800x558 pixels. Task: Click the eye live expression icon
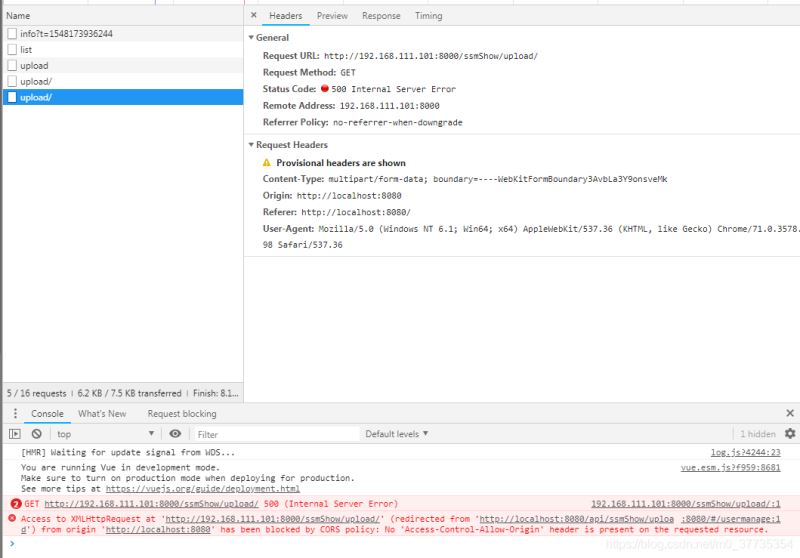pos(175,434)
